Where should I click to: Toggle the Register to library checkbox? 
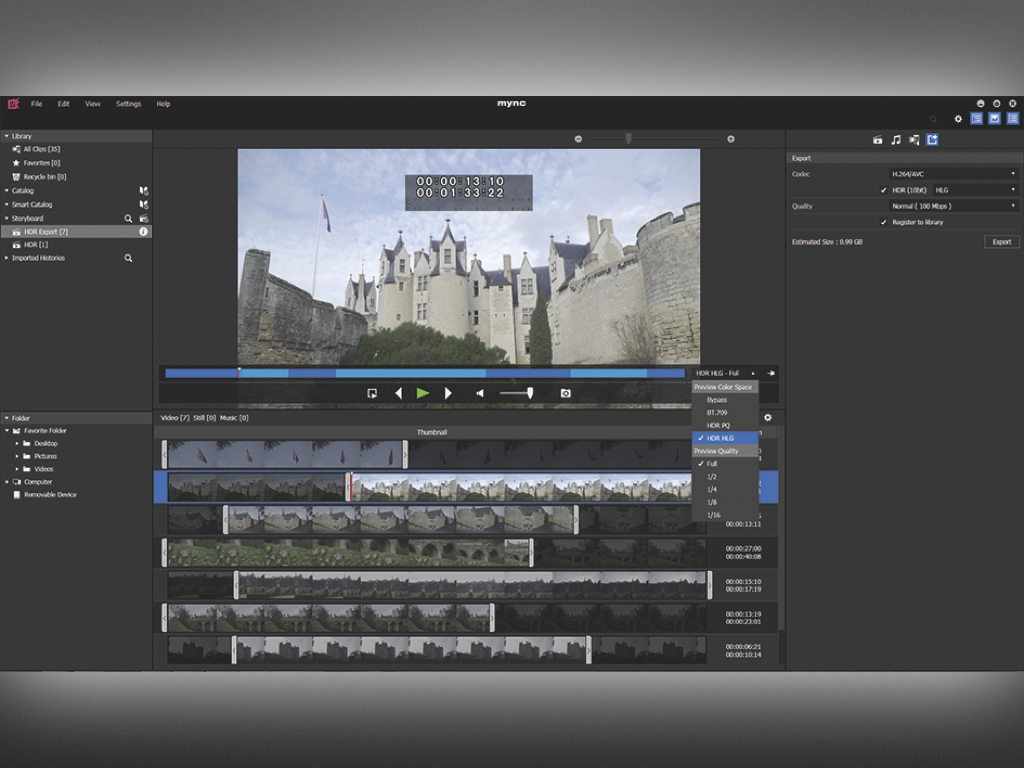click(883, 222)
